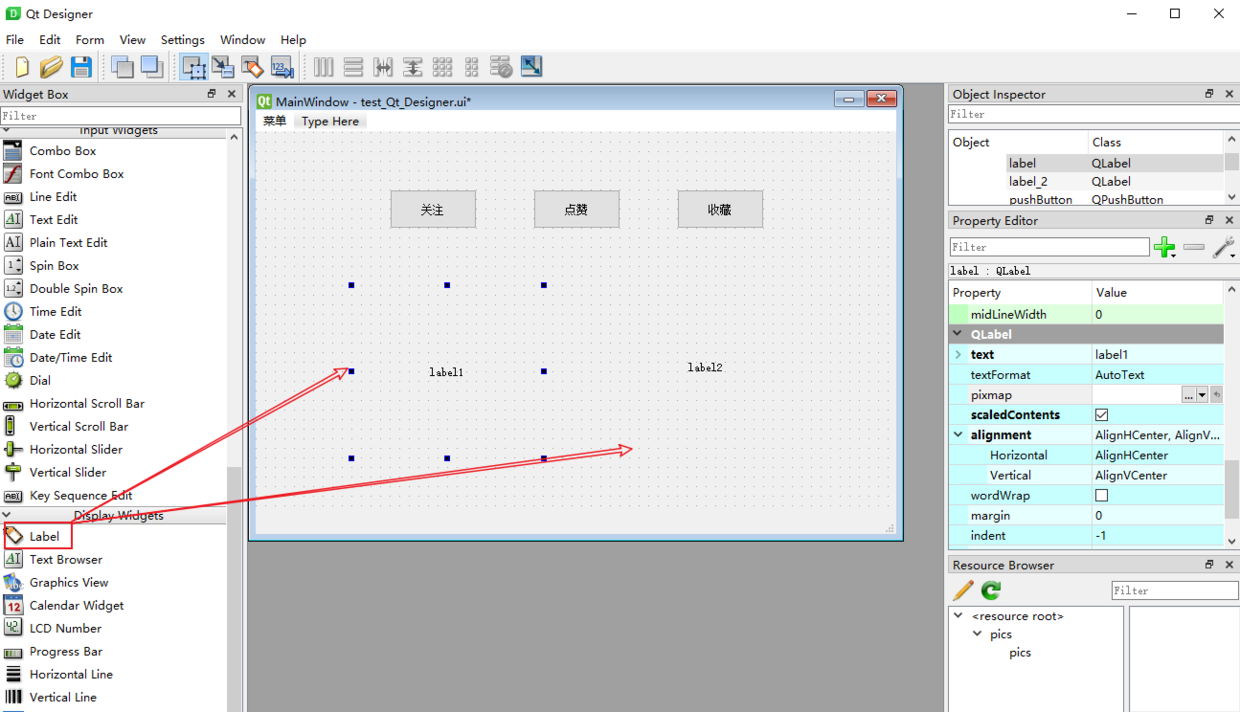Open the Form menu

pyautogui.click(x=90, y=40)
